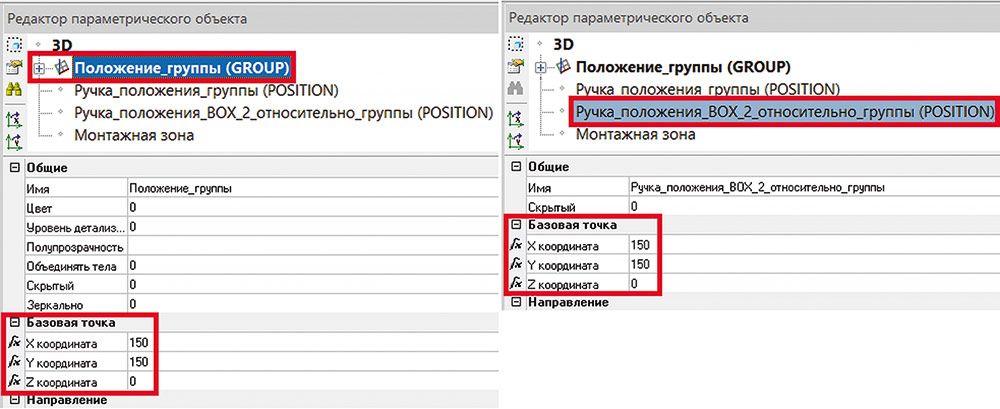Select Положение_группы (GROUP) row in left tree
This screenshot has height=409, width=1000.
(x=182, y=67)
